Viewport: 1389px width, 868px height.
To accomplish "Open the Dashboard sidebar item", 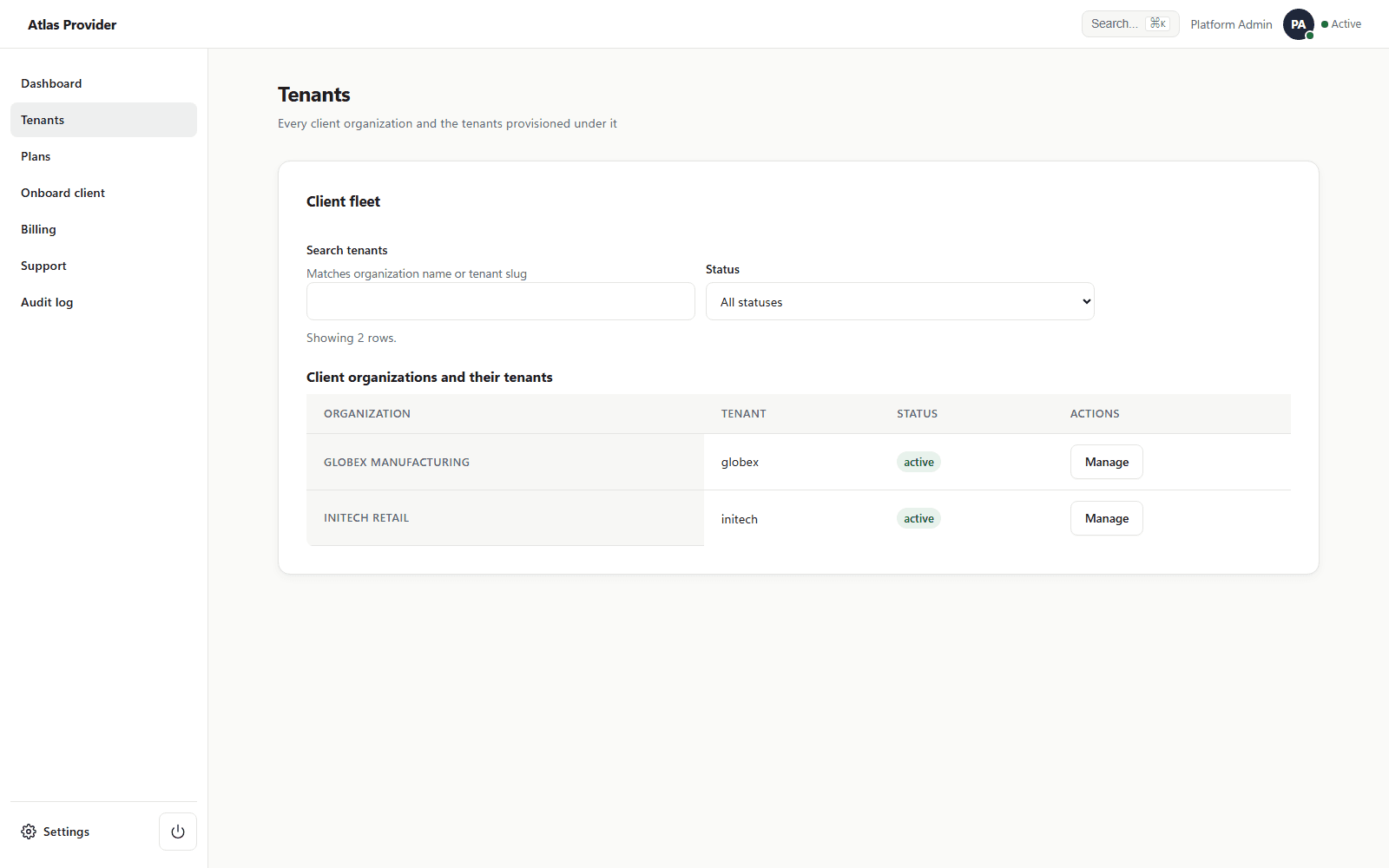I will (x=103, y=83).
